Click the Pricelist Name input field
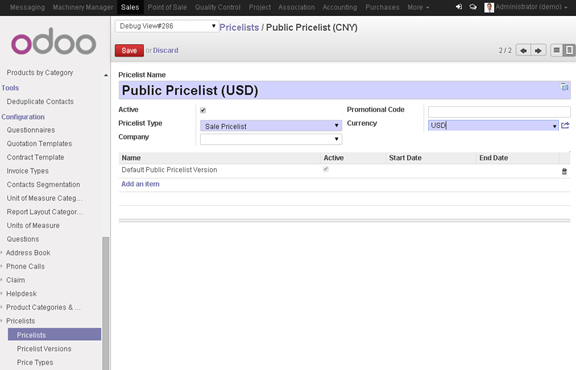Image resolution: width=576 pixels, height=370 pixels. click(x=344, y=90)
